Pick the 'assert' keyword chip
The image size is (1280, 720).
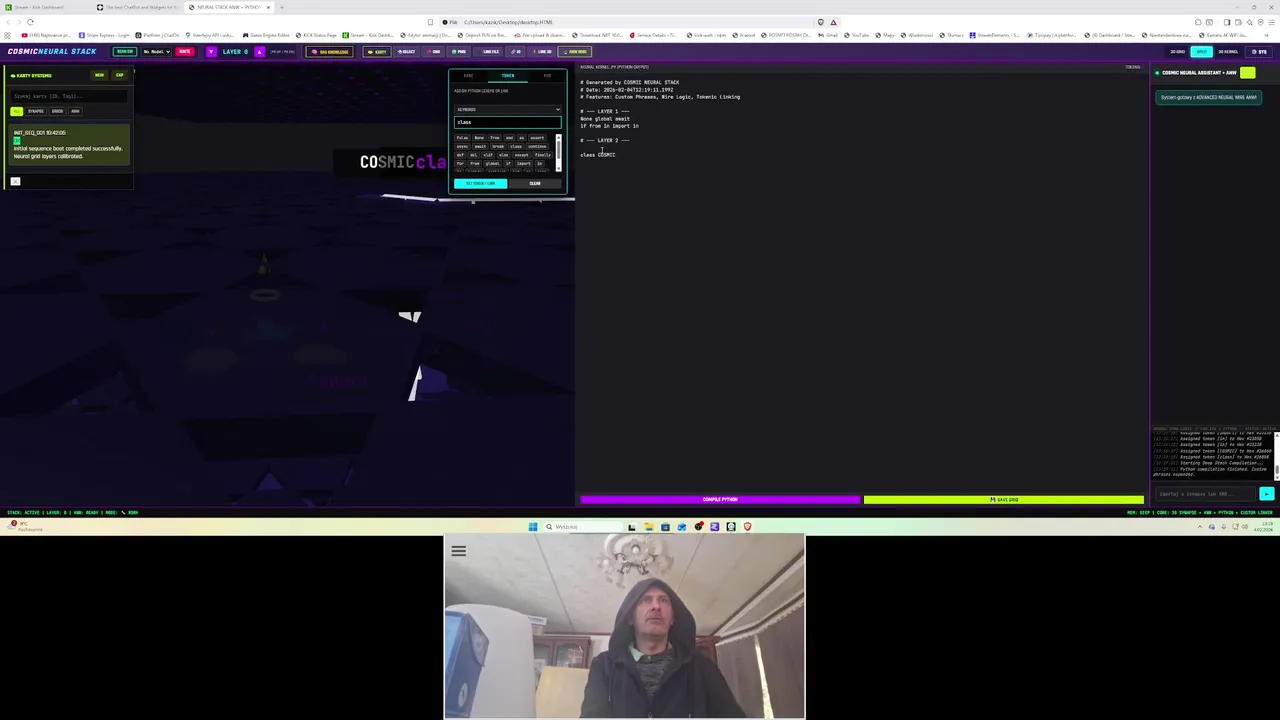pos(537,138)
